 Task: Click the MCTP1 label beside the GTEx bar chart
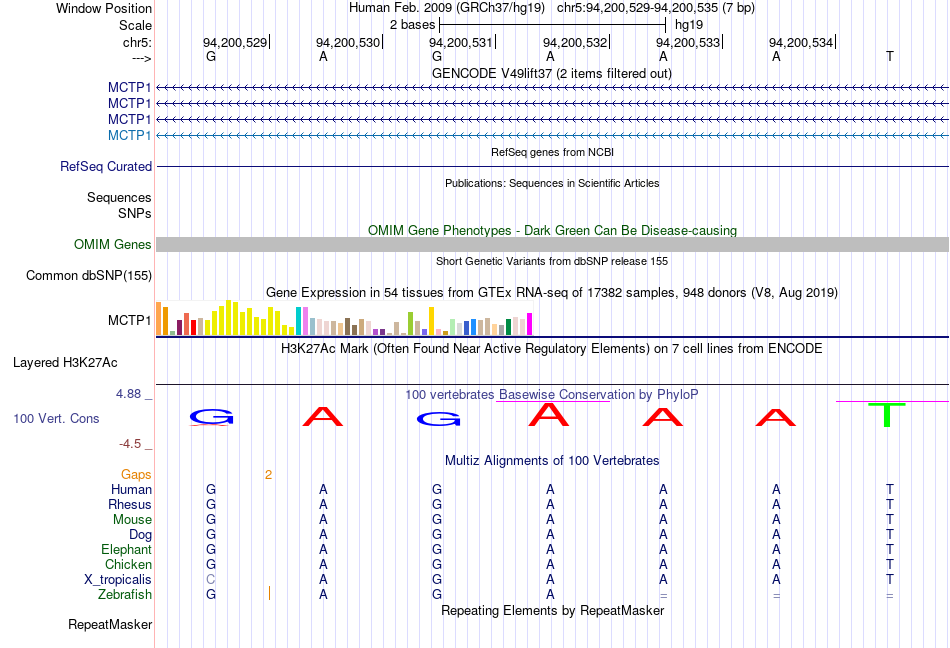(129, 320)
